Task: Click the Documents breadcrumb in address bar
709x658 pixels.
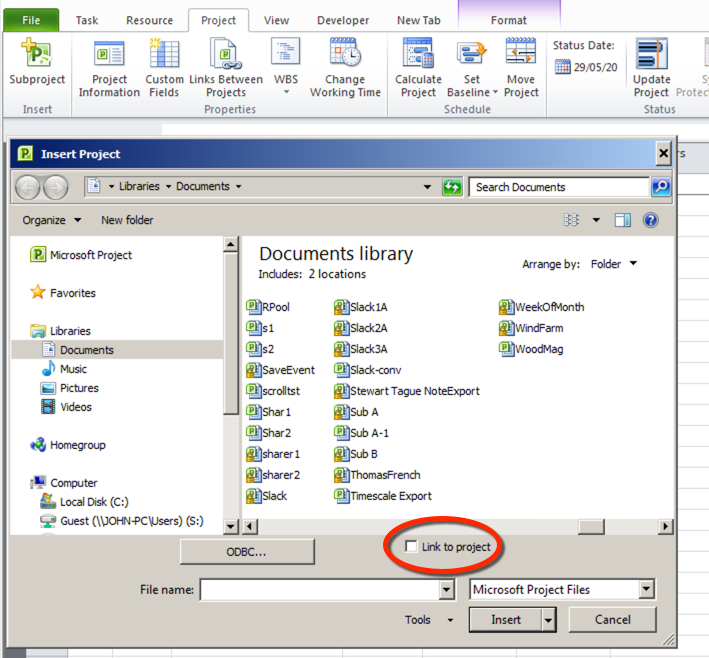Action: tap(203, 186)
